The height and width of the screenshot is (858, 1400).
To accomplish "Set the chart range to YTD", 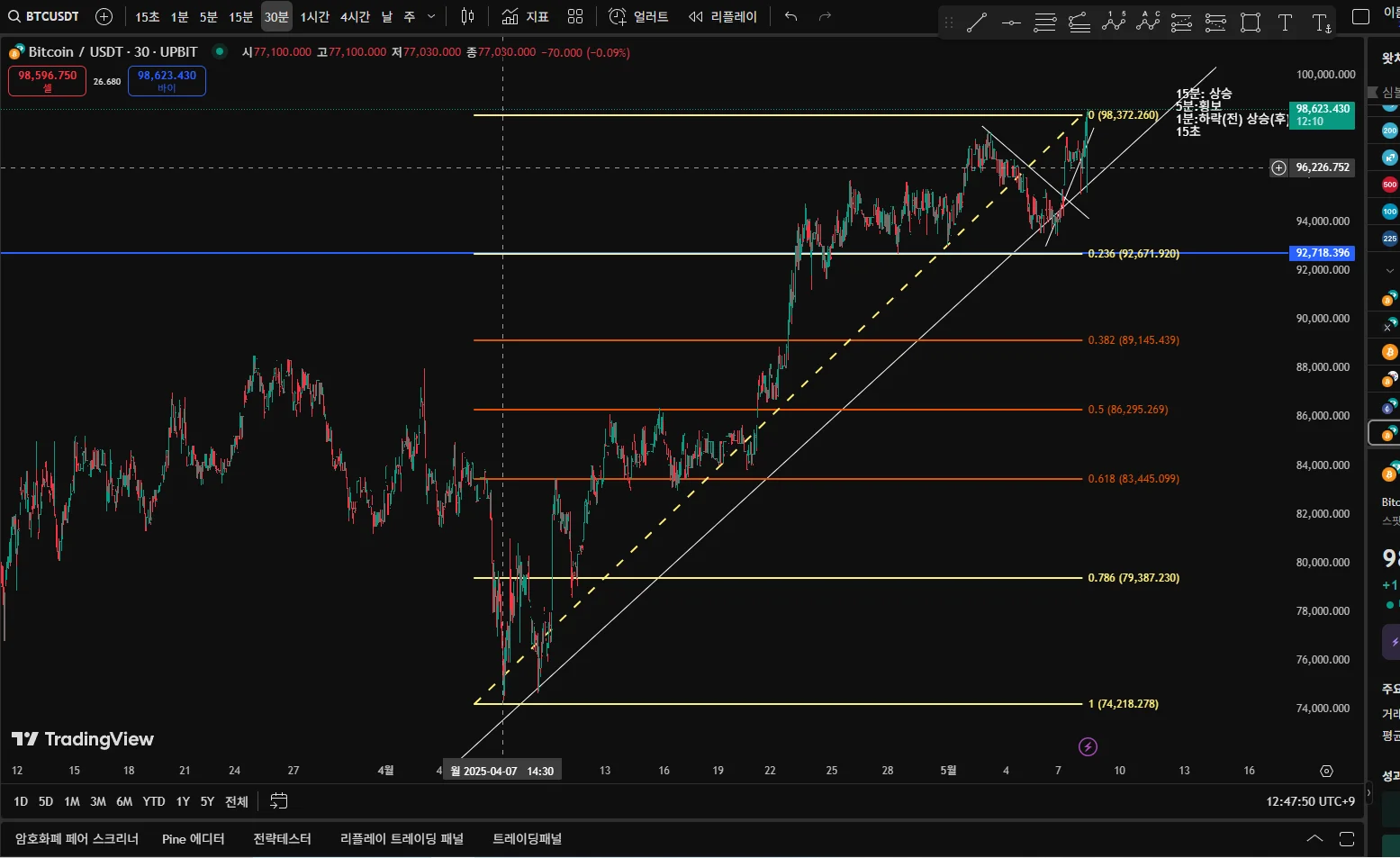I will (x=154, y=801).
